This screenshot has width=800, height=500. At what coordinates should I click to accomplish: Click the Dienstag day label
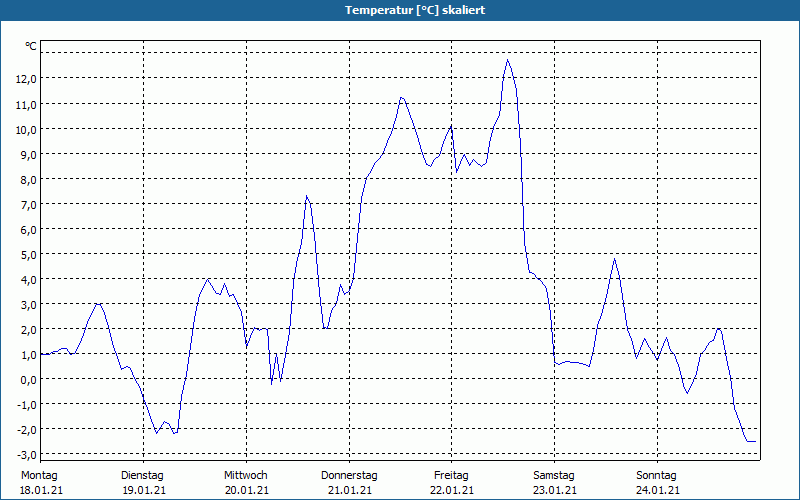(x=142, y=476)
